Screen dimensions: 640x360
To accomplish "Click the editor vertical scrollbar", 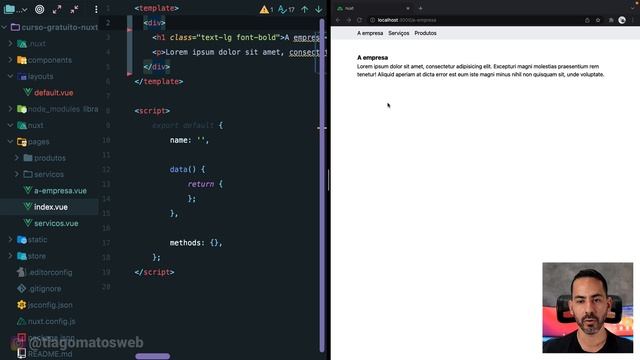I will (322, 184).
